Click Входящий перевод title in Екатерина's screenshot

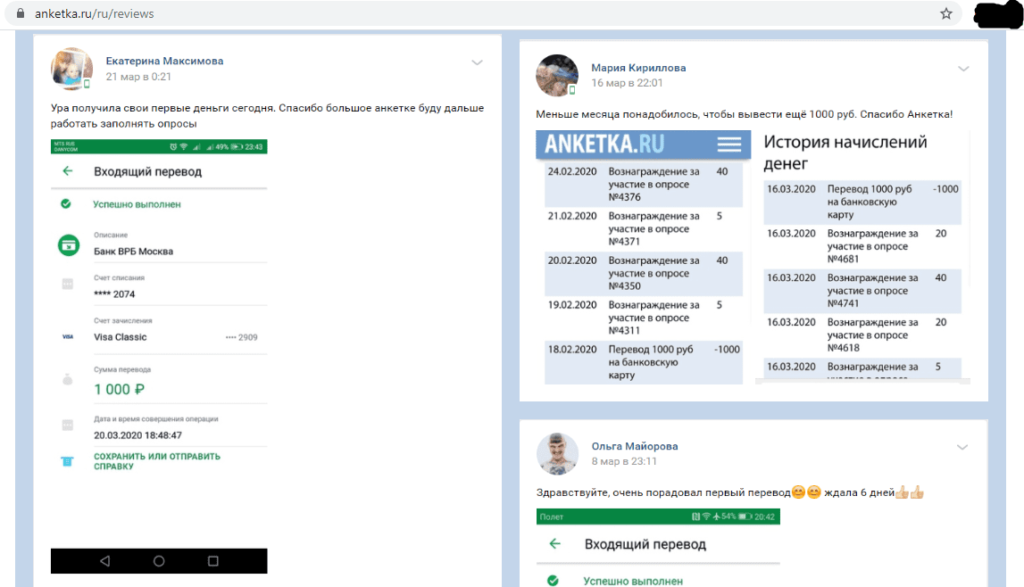tap(148, 172)
